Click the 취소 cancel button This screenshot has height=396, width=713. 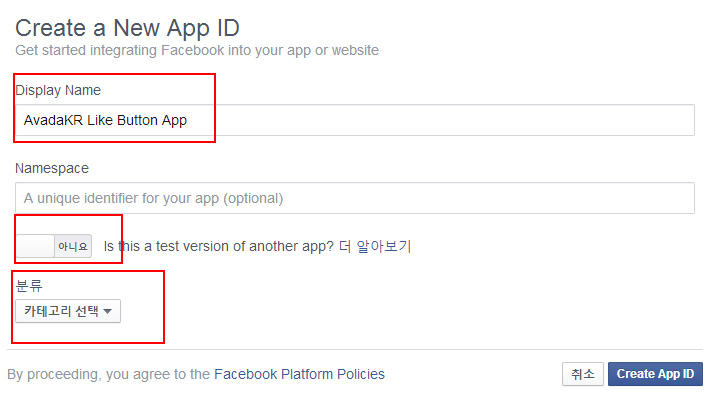point(583,374)
